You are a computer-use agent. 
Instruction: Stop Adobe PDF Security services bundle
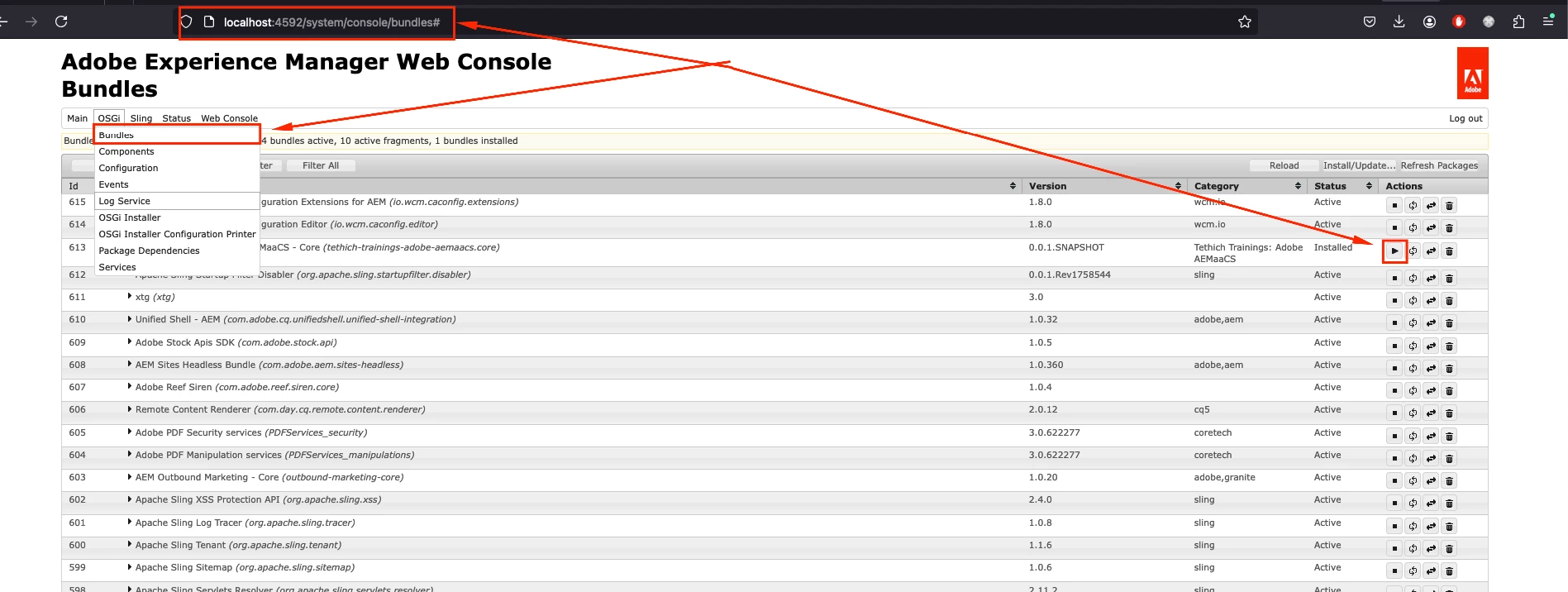click(x=1394, y=436)
